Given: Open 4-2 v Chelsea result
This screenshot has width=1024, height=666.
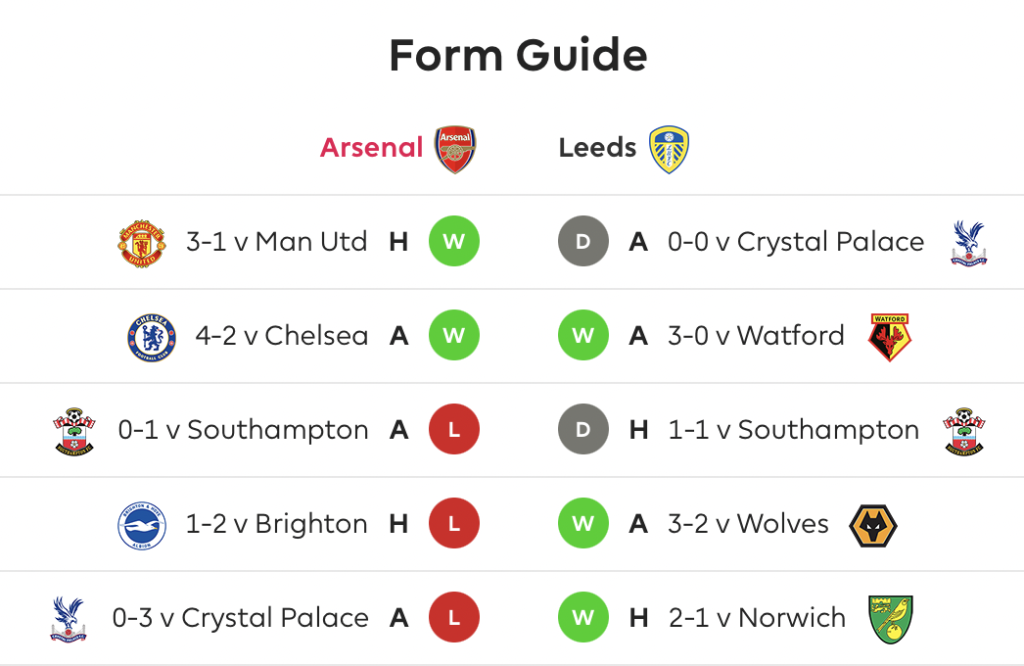Looking at the screenshot, I should tap(281, 336).
